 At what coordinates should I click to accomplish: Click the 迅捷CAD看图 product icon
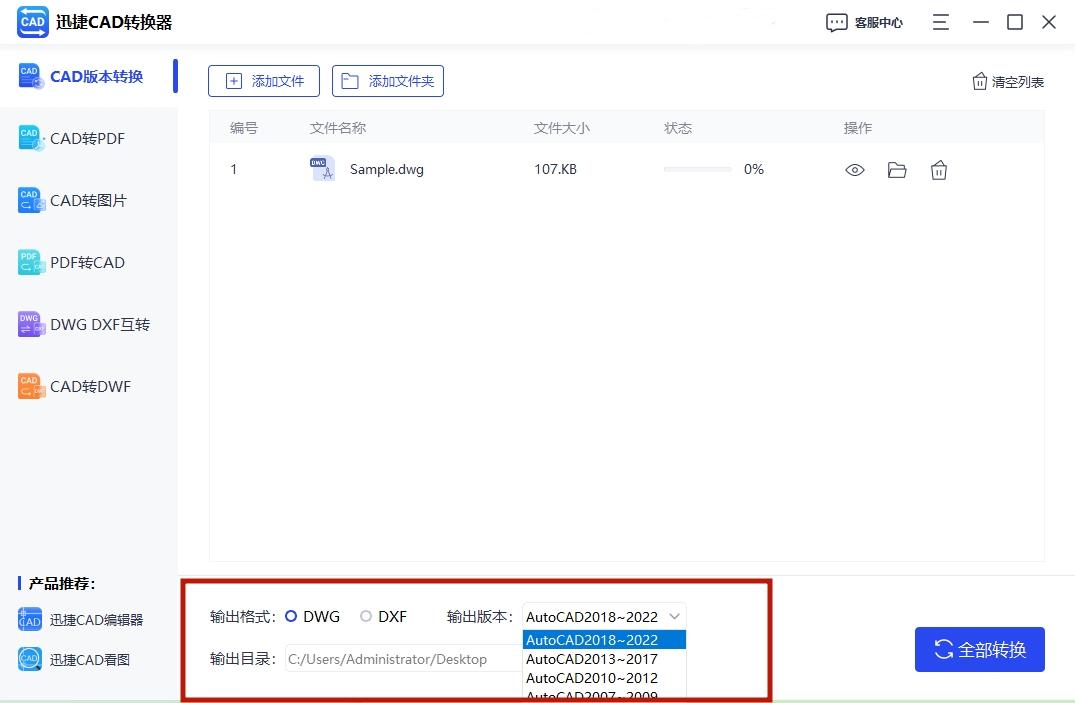(29, 659)
